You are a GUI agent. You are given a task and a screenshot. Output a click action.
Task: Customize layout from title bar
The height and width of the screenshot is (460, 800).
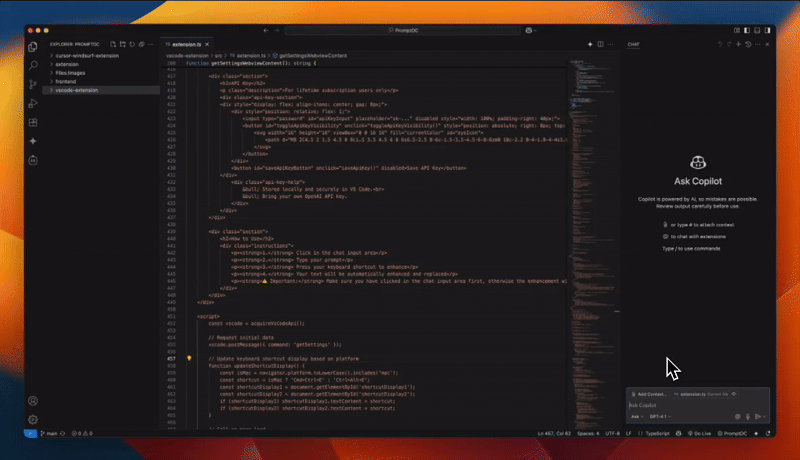click(737, 31)
